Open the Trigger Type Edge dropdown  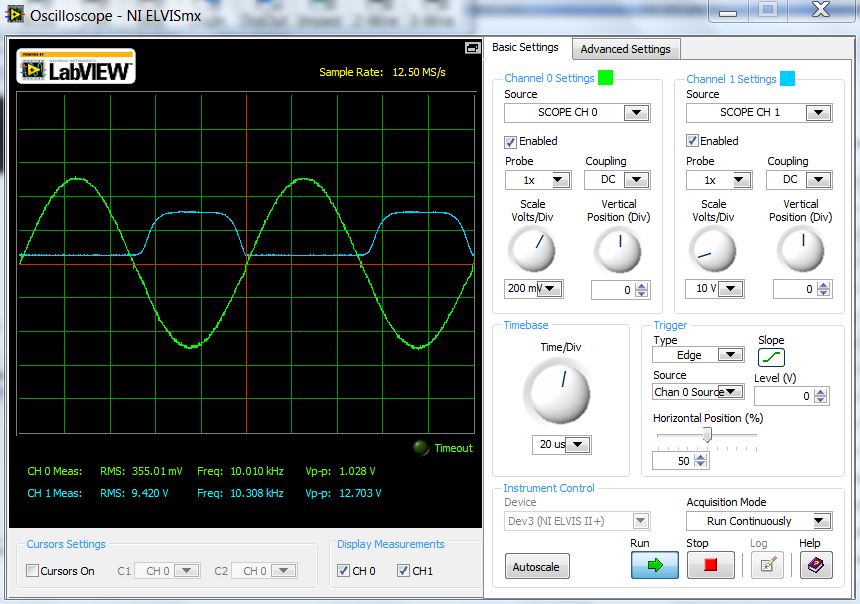698,355
